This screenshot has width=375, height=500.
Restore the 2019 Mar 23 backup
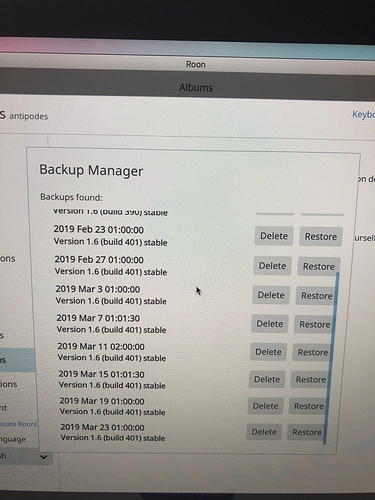point(306,432)
